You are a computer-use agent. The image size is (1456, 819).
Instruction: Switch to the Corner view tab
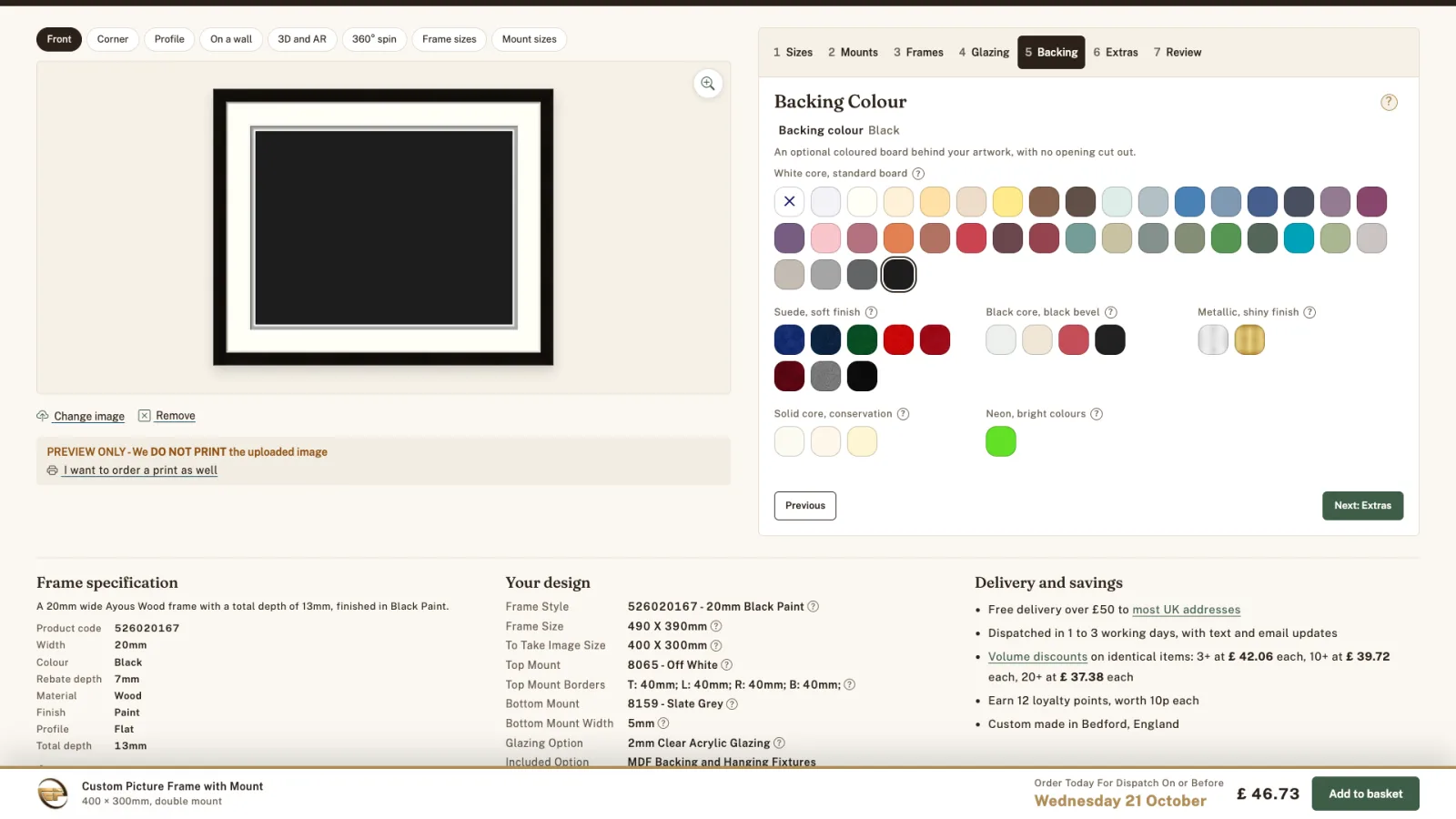[113, 39]
